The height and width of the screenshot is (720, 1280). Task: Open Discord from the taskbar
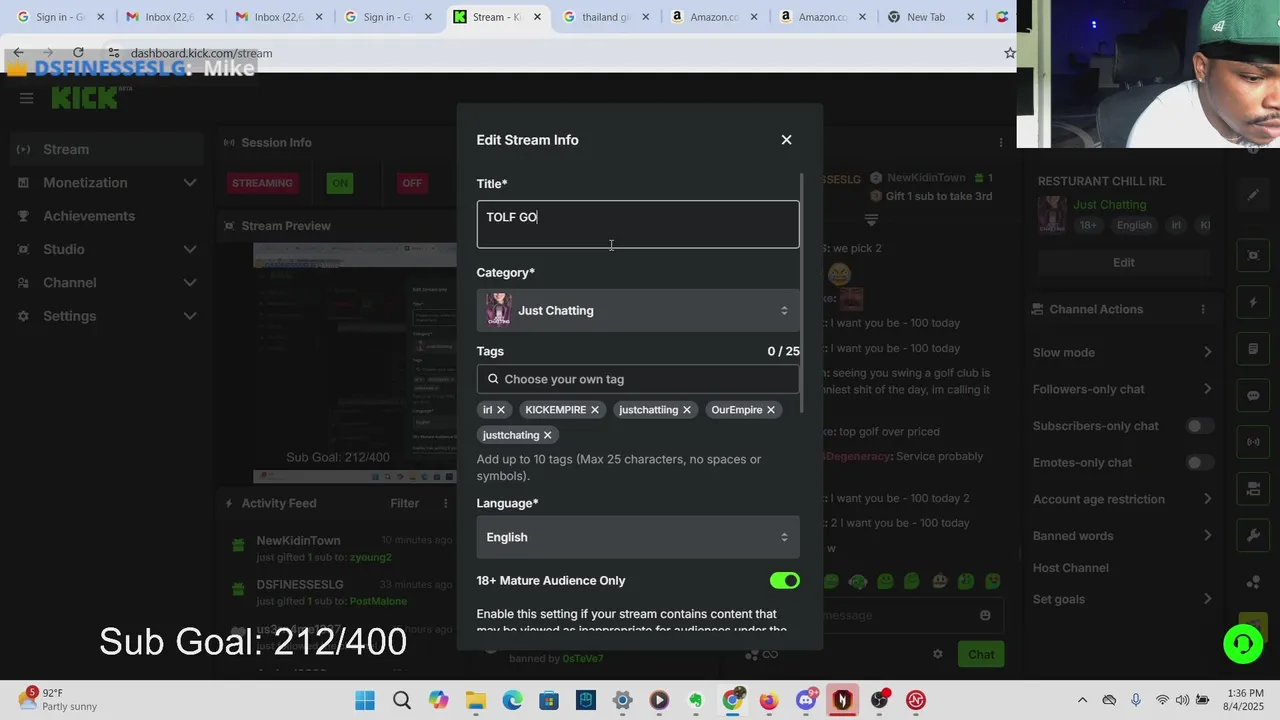point(805,701)
